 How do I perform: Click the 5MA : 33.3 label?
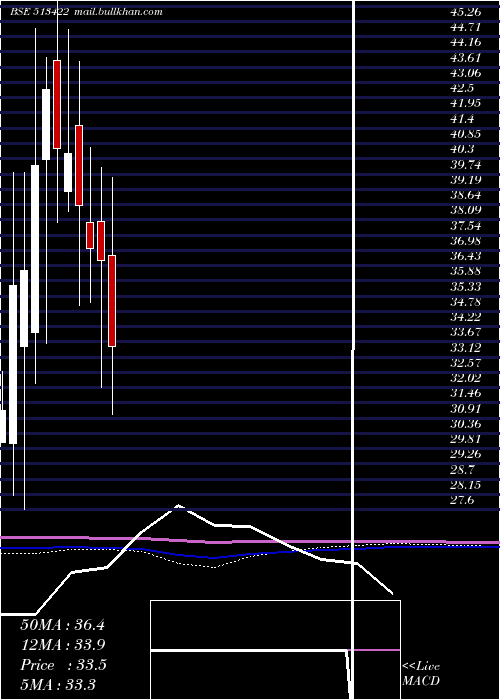tap(58, 684)
